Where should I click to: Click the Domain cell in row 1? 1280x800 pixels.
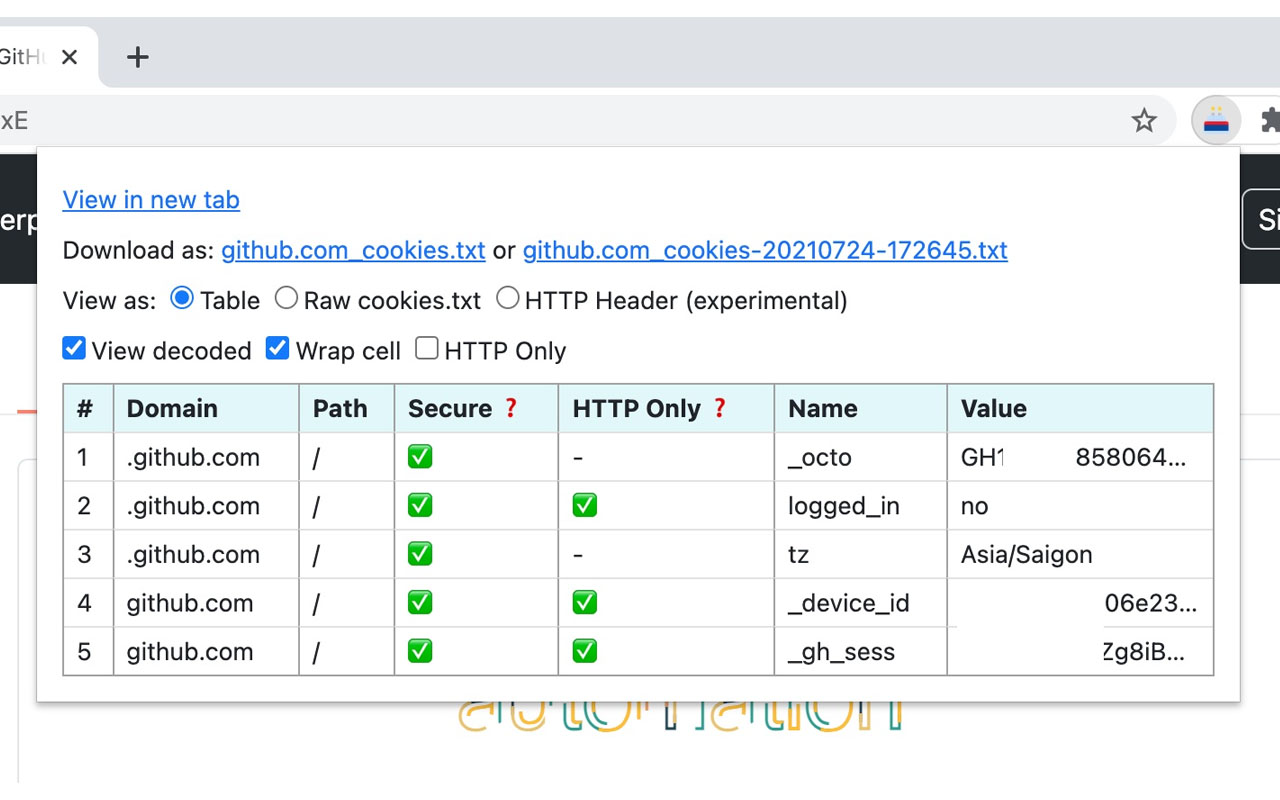206,457
